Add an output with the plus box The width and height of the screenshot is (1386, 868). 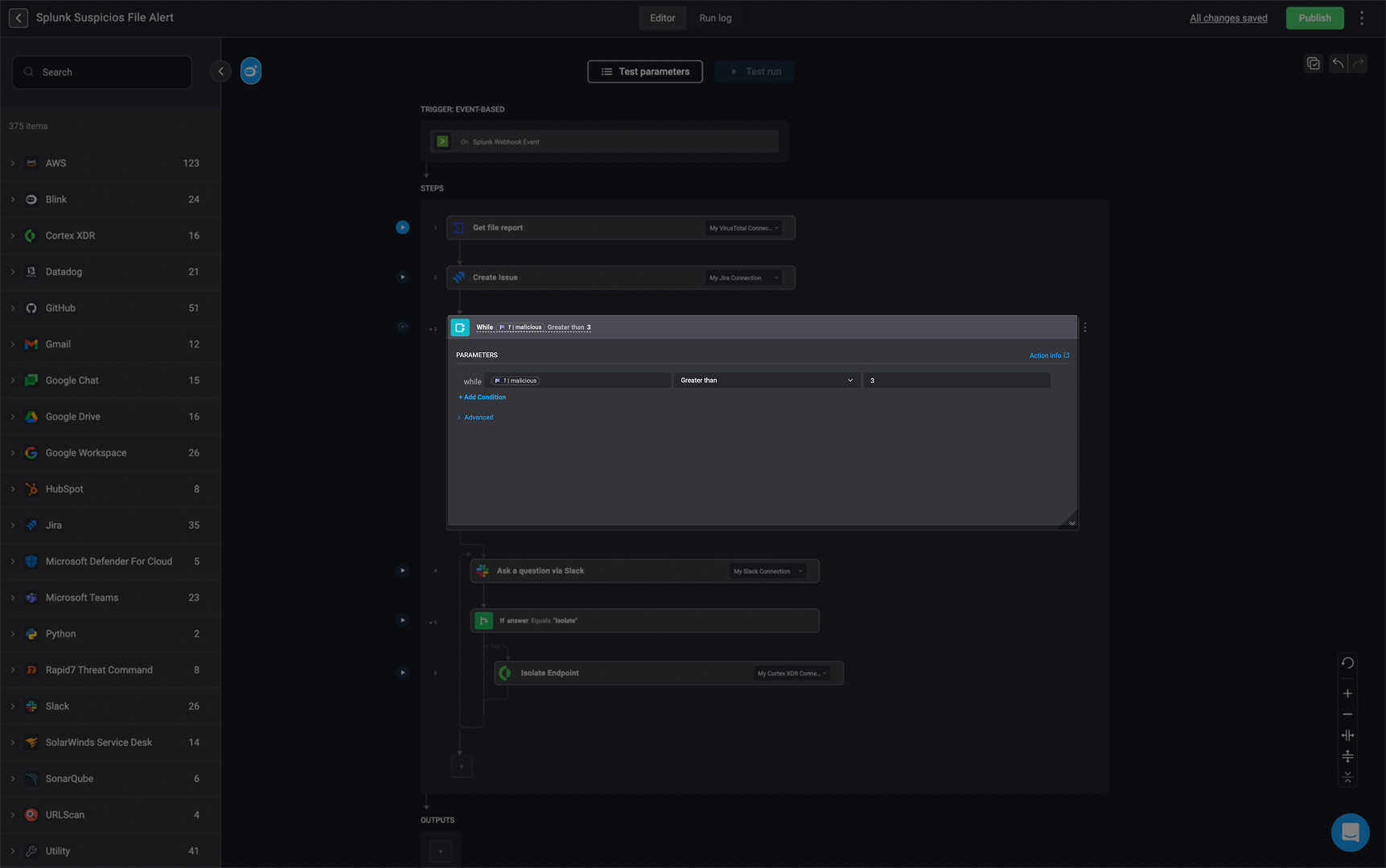click(x=441, y=851)
